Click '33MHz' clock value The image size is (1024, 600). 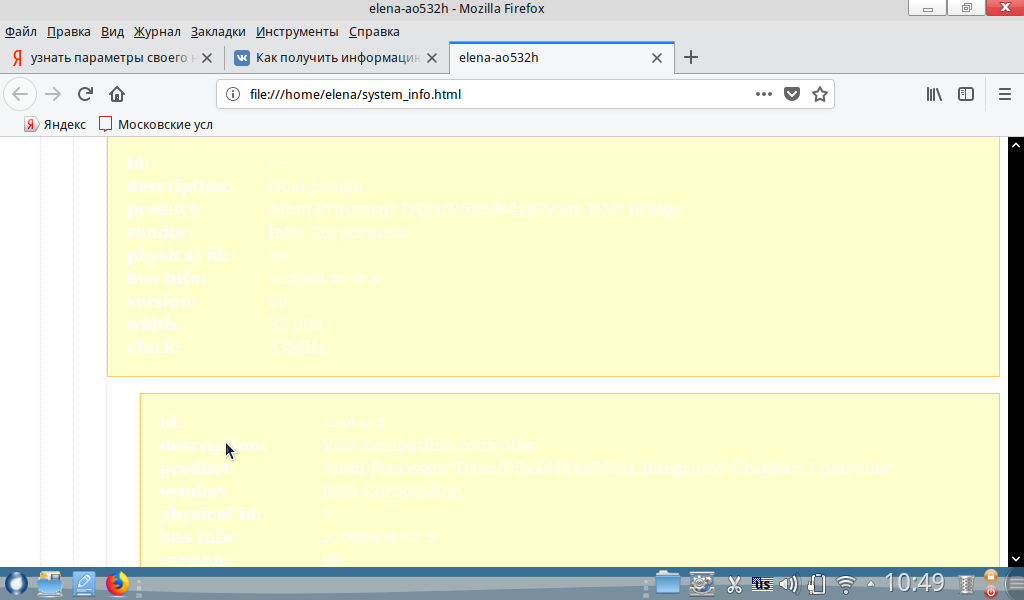click(x=296, y=347)
